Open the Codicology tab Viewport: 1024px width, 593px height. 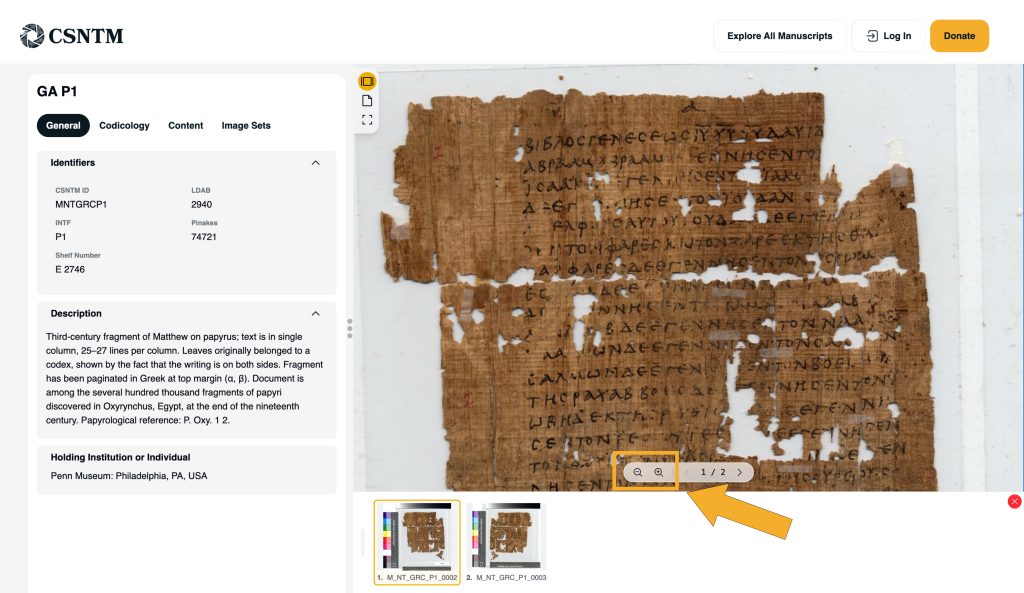coord(124,126)
